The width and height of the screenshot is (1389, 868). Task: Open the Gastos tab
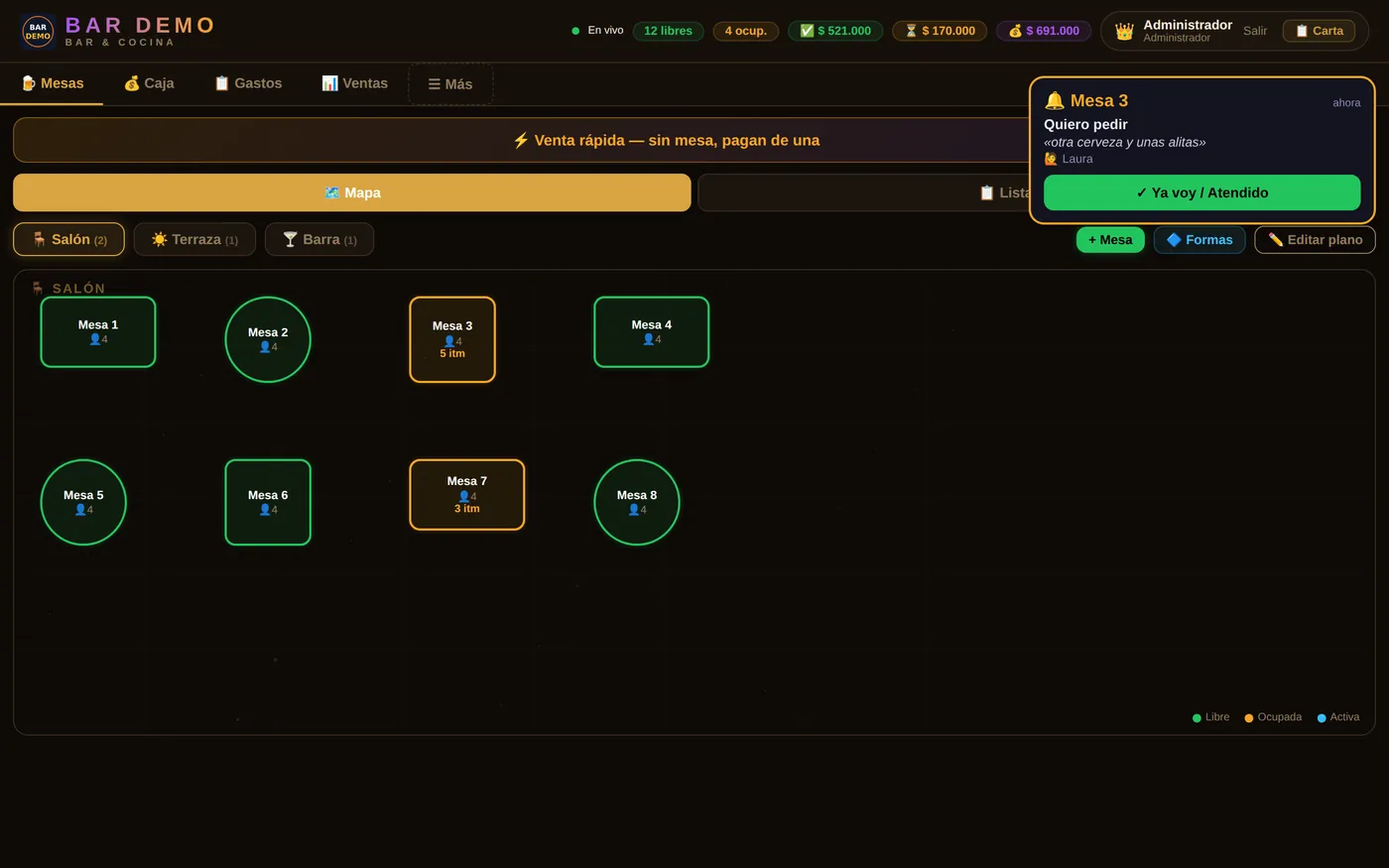(248, 83)
